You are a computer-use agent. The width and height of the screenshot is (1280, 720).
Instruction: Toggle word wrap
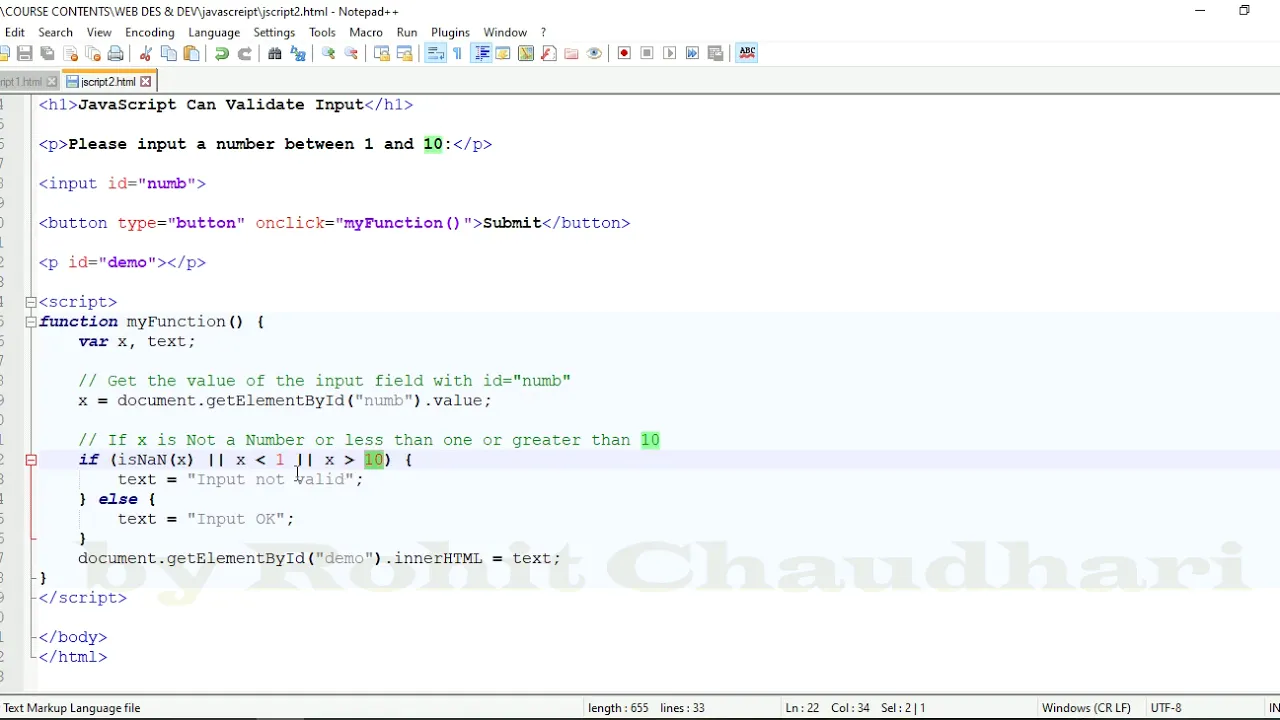coord(435,53)
